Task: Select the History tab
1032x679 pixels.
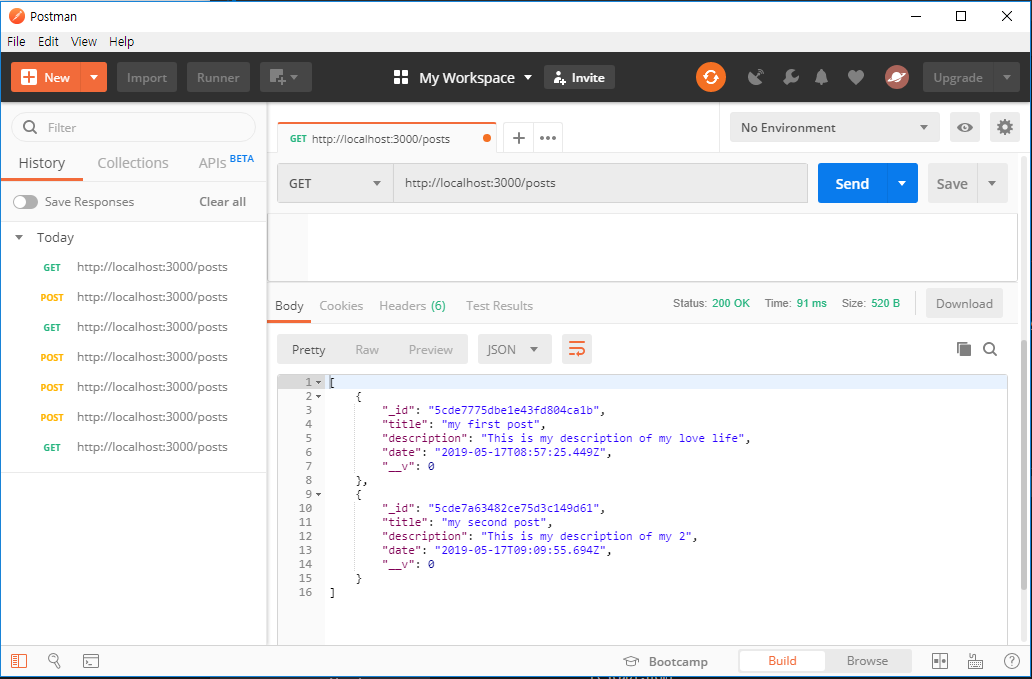Action: 42,163
